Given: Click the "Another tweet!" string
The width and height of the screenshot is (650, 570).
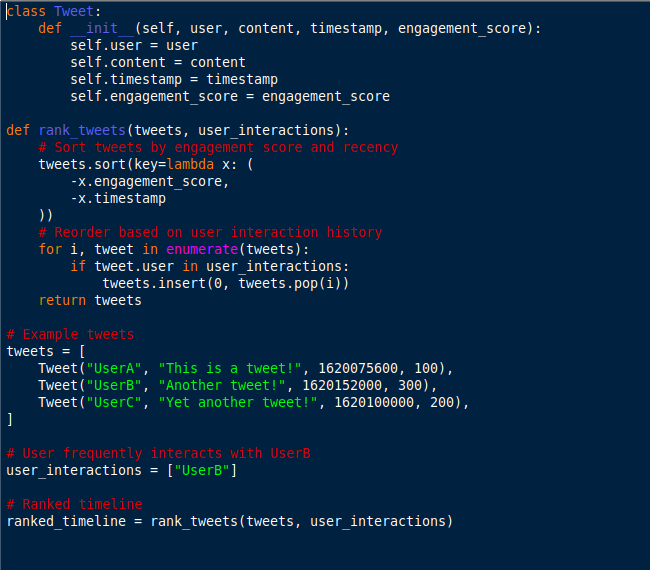Looking at the screenshot, I should point(222,386).
